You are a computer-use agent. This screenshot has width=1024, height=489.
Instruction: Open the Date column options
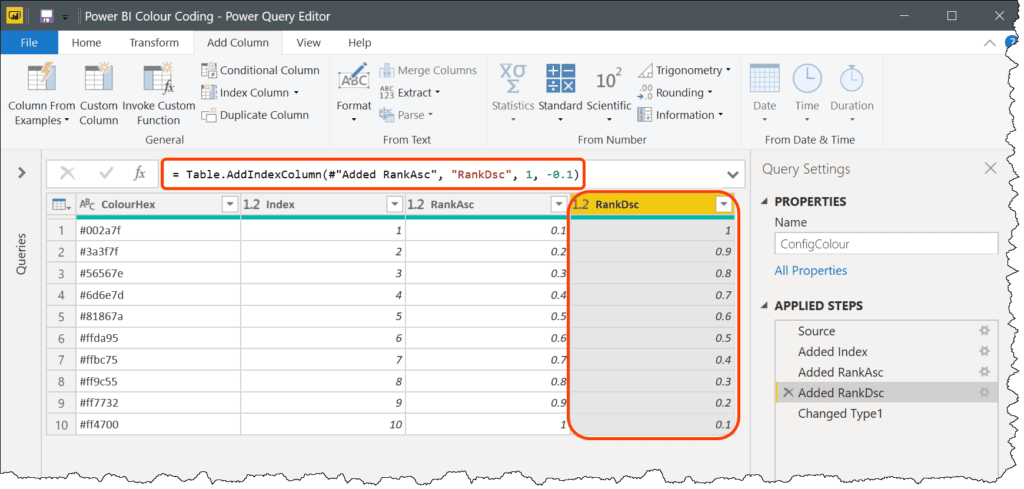(x=764, y=93)
